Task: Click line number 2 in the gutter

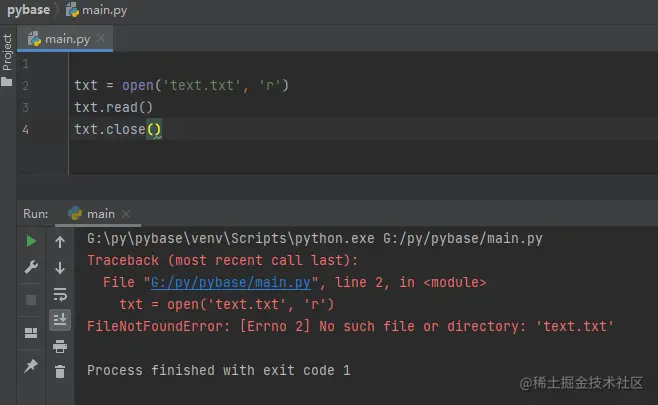Action: [x=26, y=86]
